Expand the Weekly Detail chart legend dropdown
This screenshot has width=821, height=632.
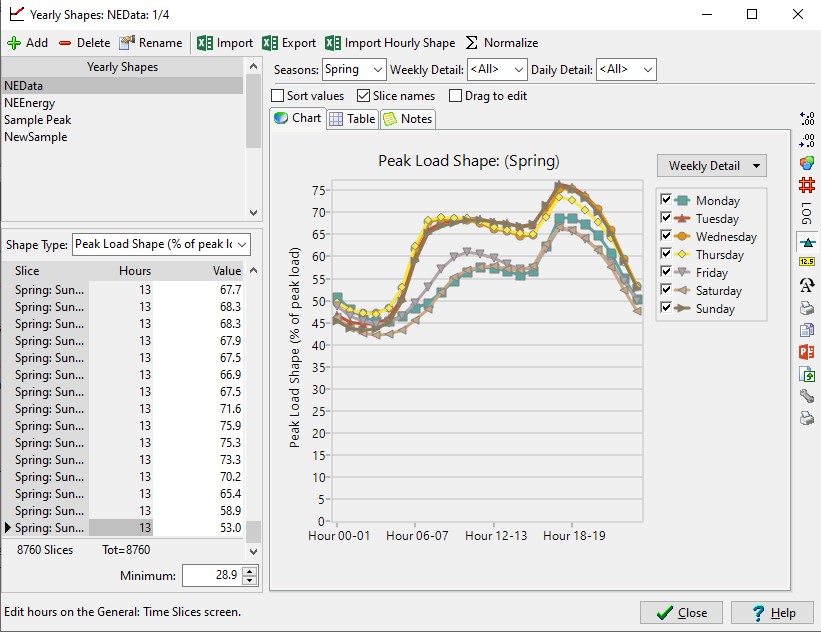click(x=712, y=166)
